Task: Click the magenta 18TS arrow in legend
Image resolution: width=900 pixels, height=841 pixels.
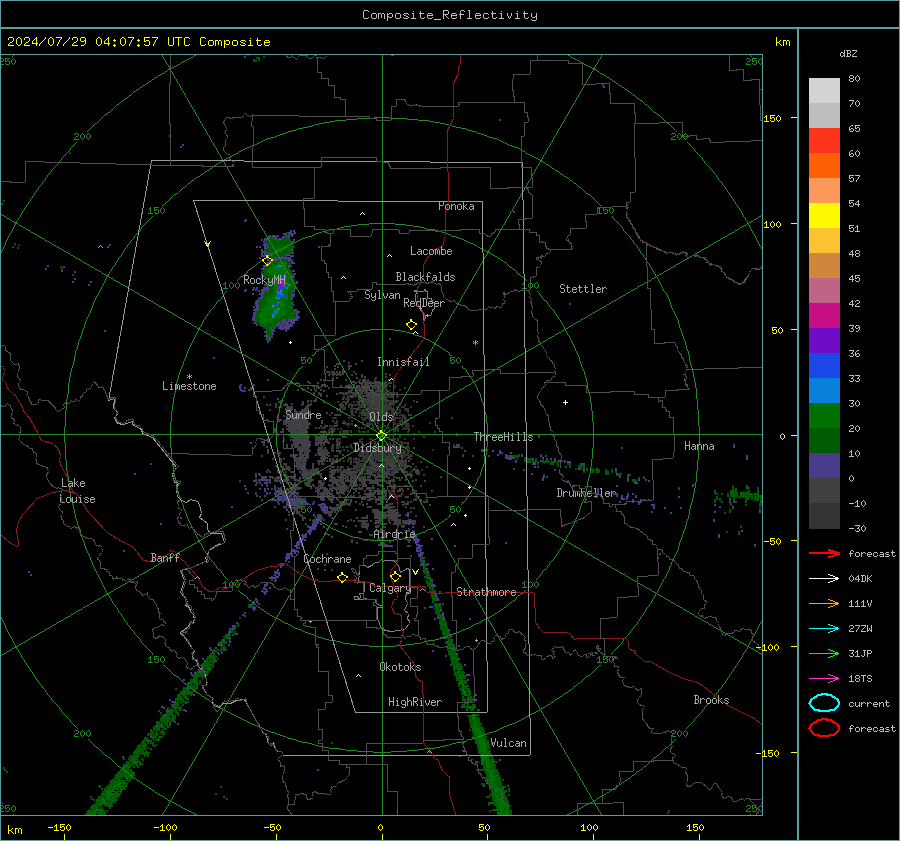Action: [x=824, y=679]
